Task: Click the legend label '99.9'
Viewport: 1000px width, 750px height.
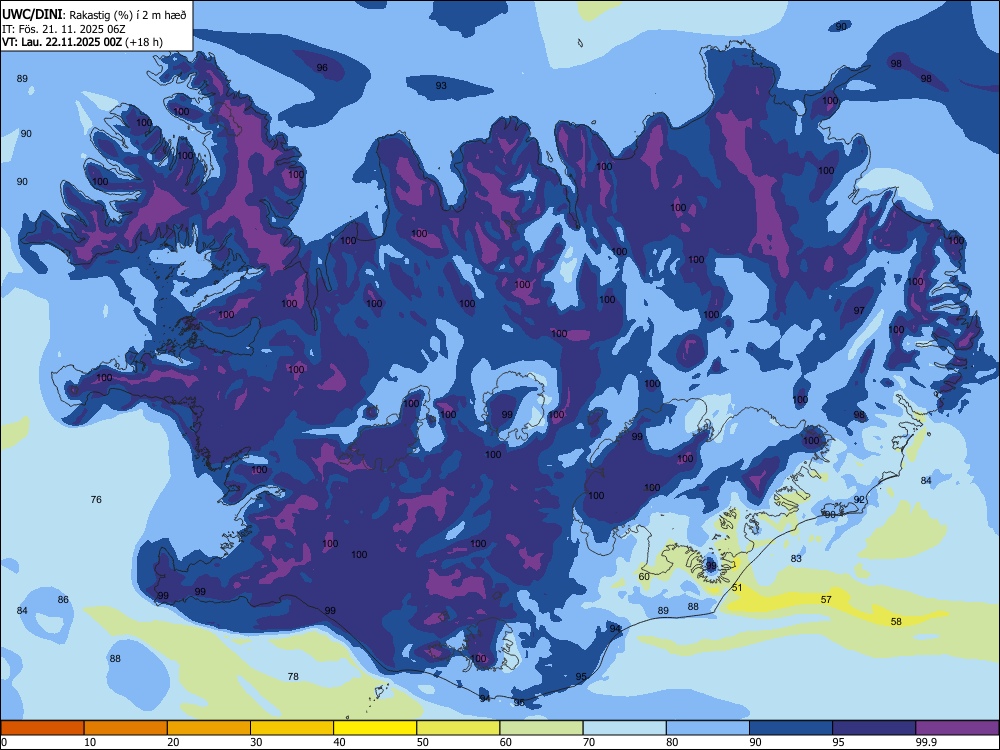Action: (x=925, y=742)
